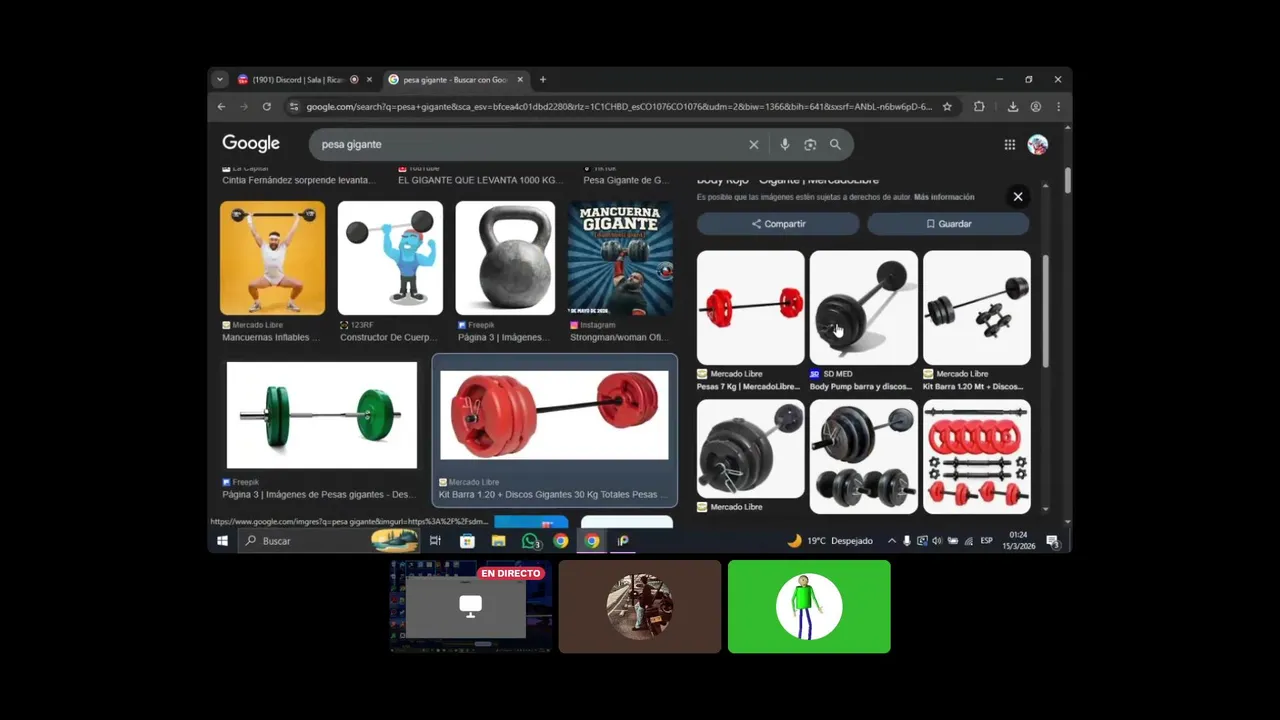Open the blue cartoon bodybuilder image
This screenshot has width=1280, height=720.
click(390, 258)
